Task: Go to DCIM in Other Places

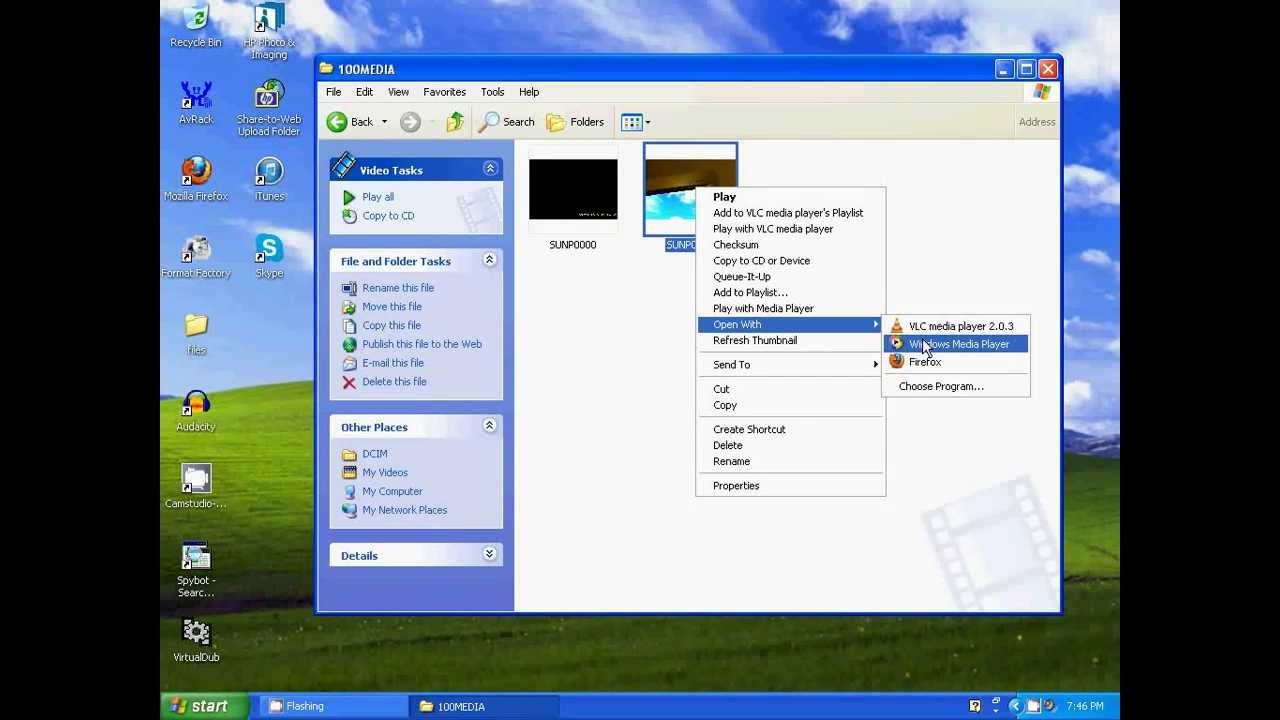Action: [x=374, y=454]
